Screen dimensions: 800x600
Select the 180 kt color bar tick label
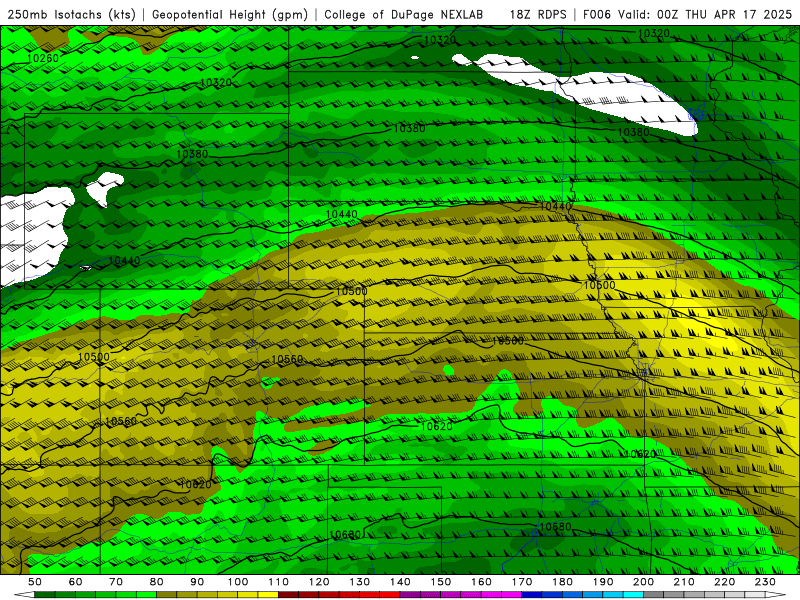[x=562, y=582]
